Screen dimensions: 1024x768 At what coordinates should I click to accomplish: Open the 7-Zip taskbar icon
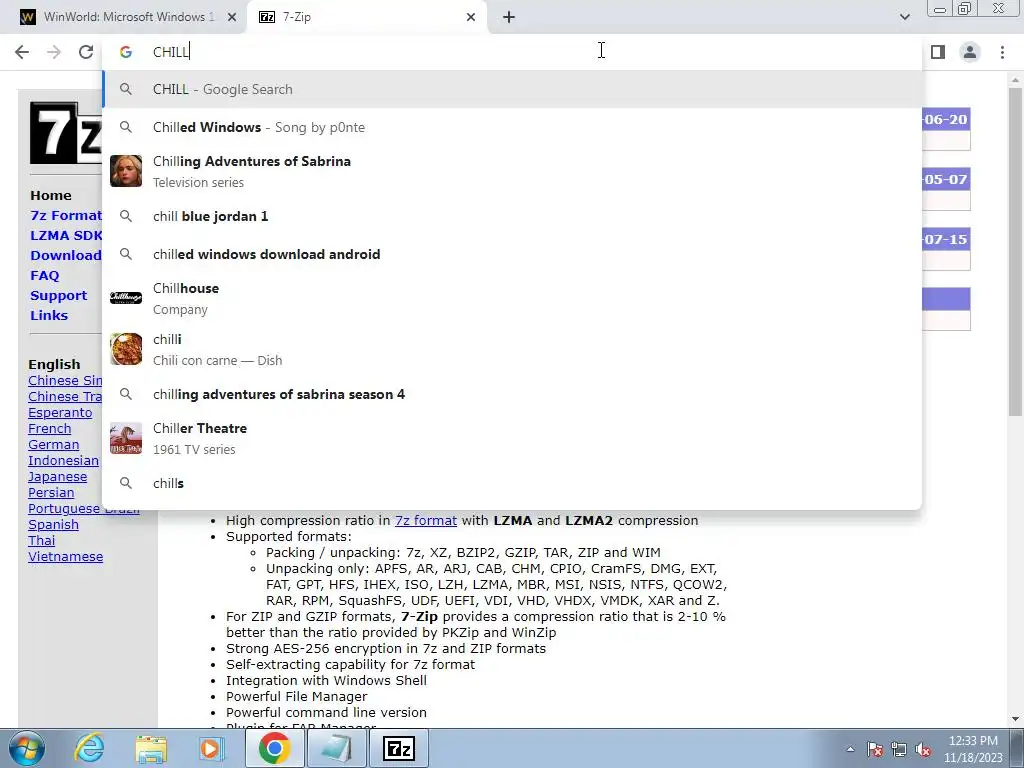click(399, 748)
